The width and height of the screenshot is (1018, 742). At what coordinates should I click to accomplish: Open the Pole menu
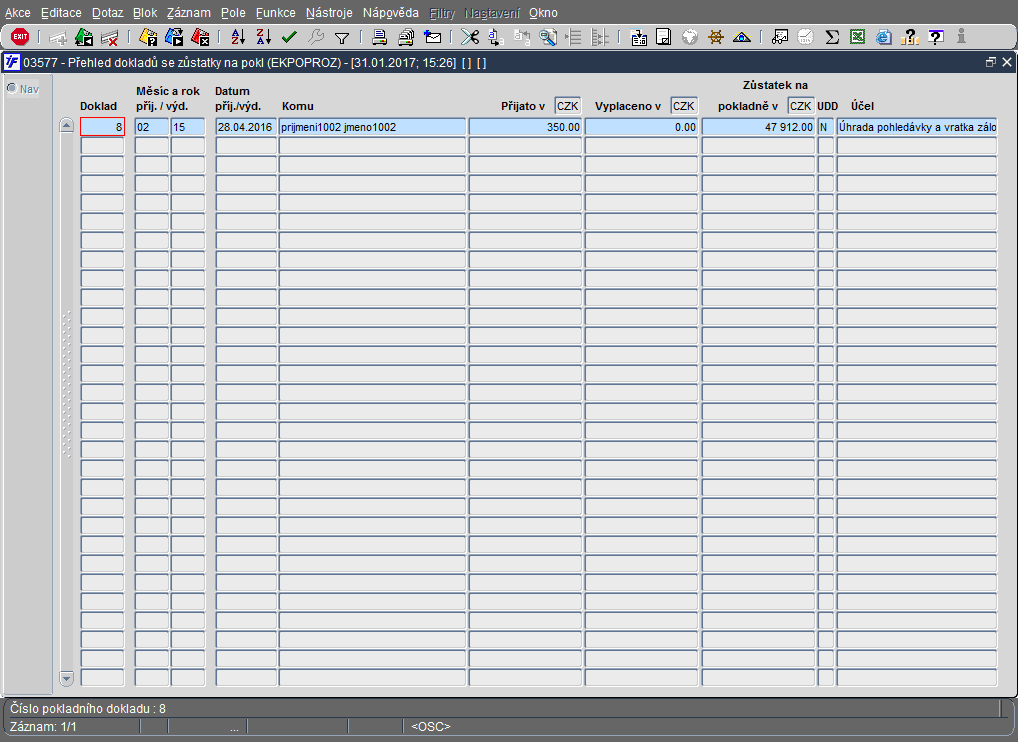pyautogui.click(x=233, y=13)
